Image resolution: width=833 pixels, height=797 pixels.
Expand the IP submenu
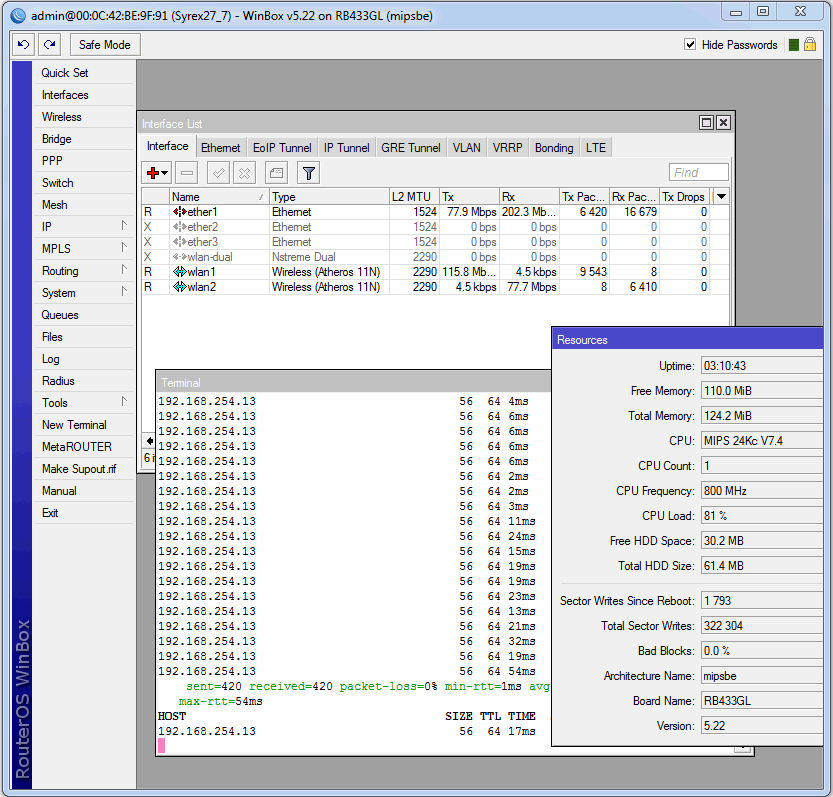pos(124,225)
